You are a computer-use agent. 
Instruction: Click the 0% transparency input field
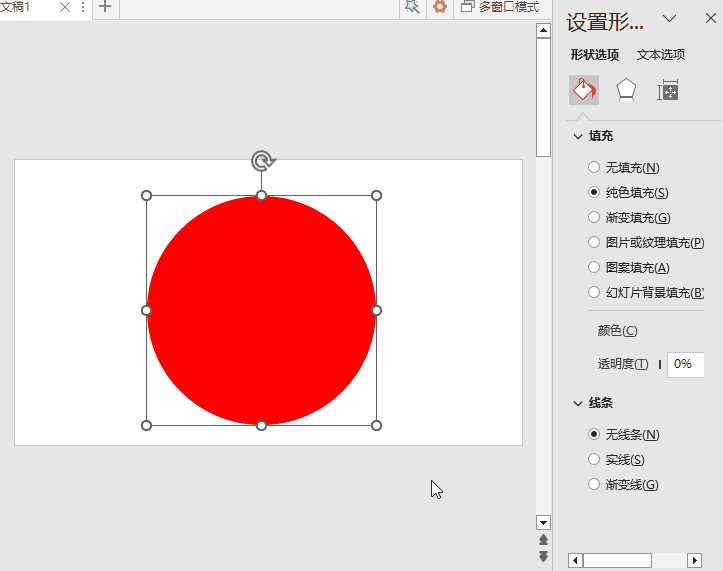(x=685, y=365)
